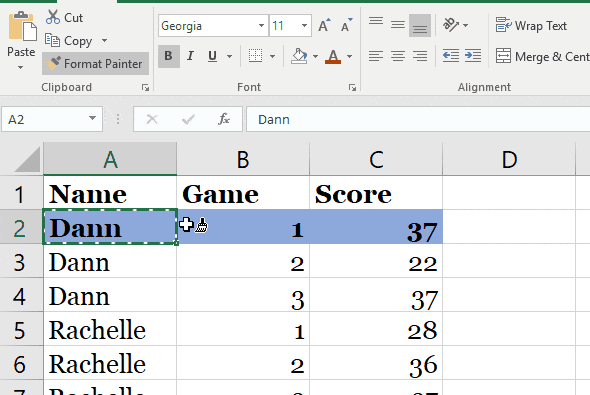Click the Wrap Text button
The height and width of the screenshot is (395, 590).
click(x=531, y=26)
